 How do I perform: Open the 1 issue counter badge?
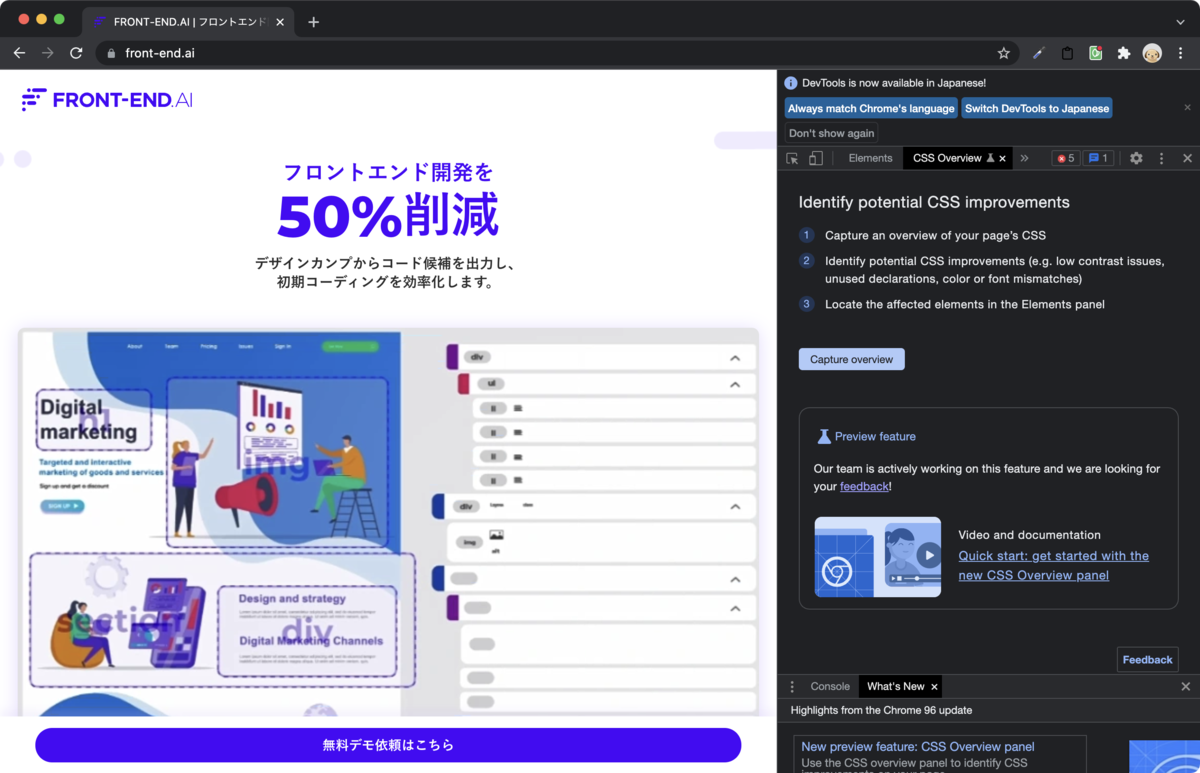coord(1098,158)
